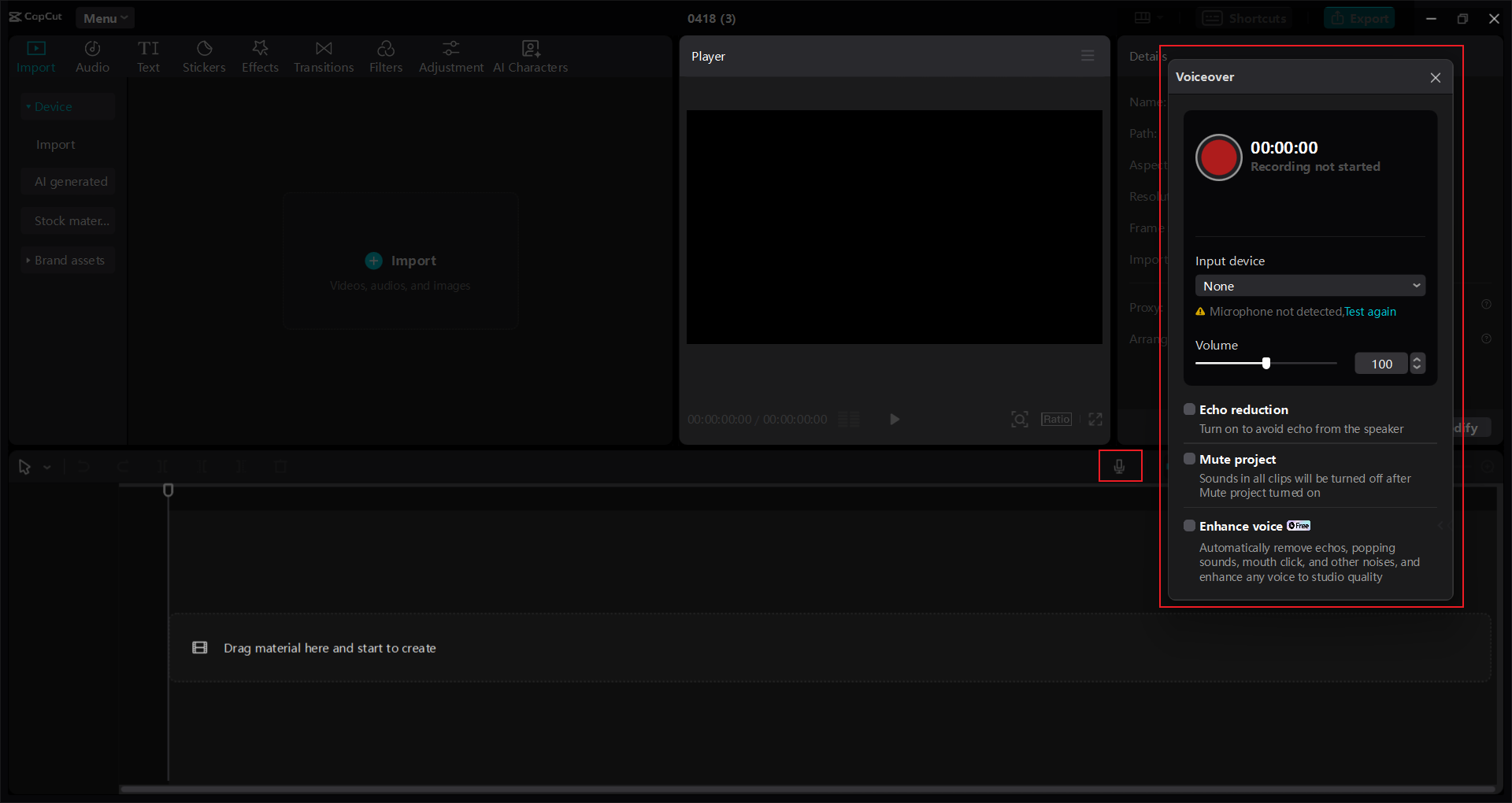Image resolution: width=1512 pixels, height=803 pixels.
Task: Open the Transitions panel
Action: click(324, 55)
